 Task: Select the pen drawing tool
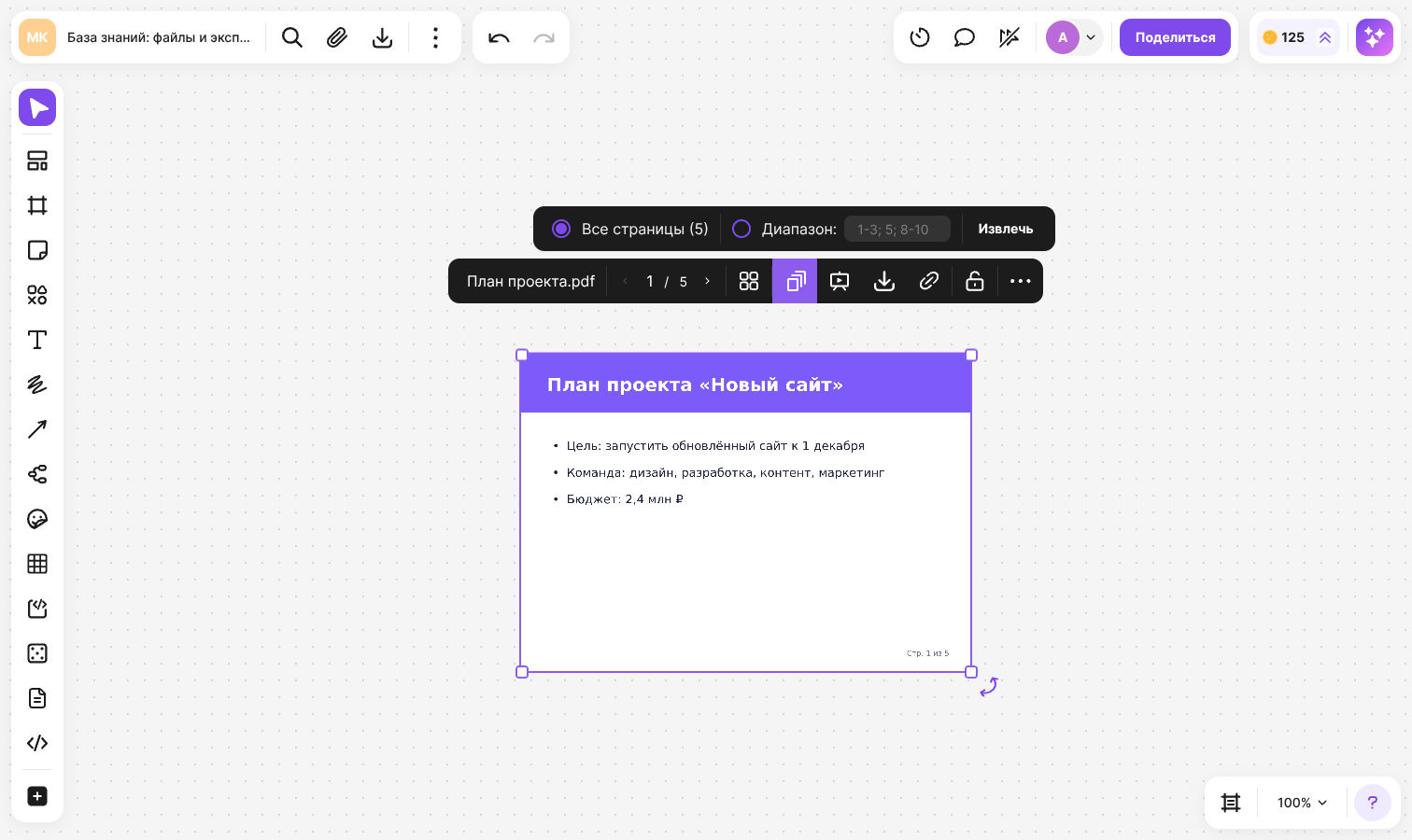[37, 385]
